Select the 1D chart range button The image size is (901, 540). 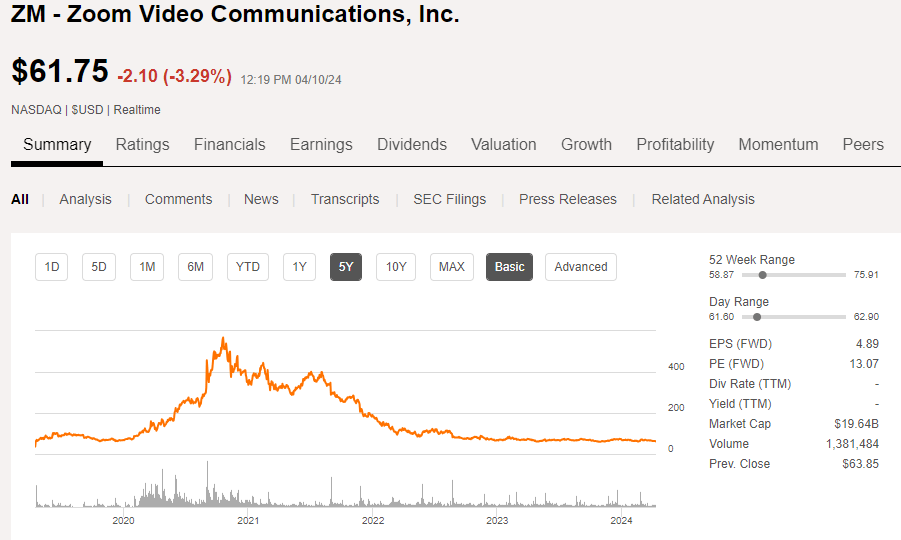tap(52, 267)
